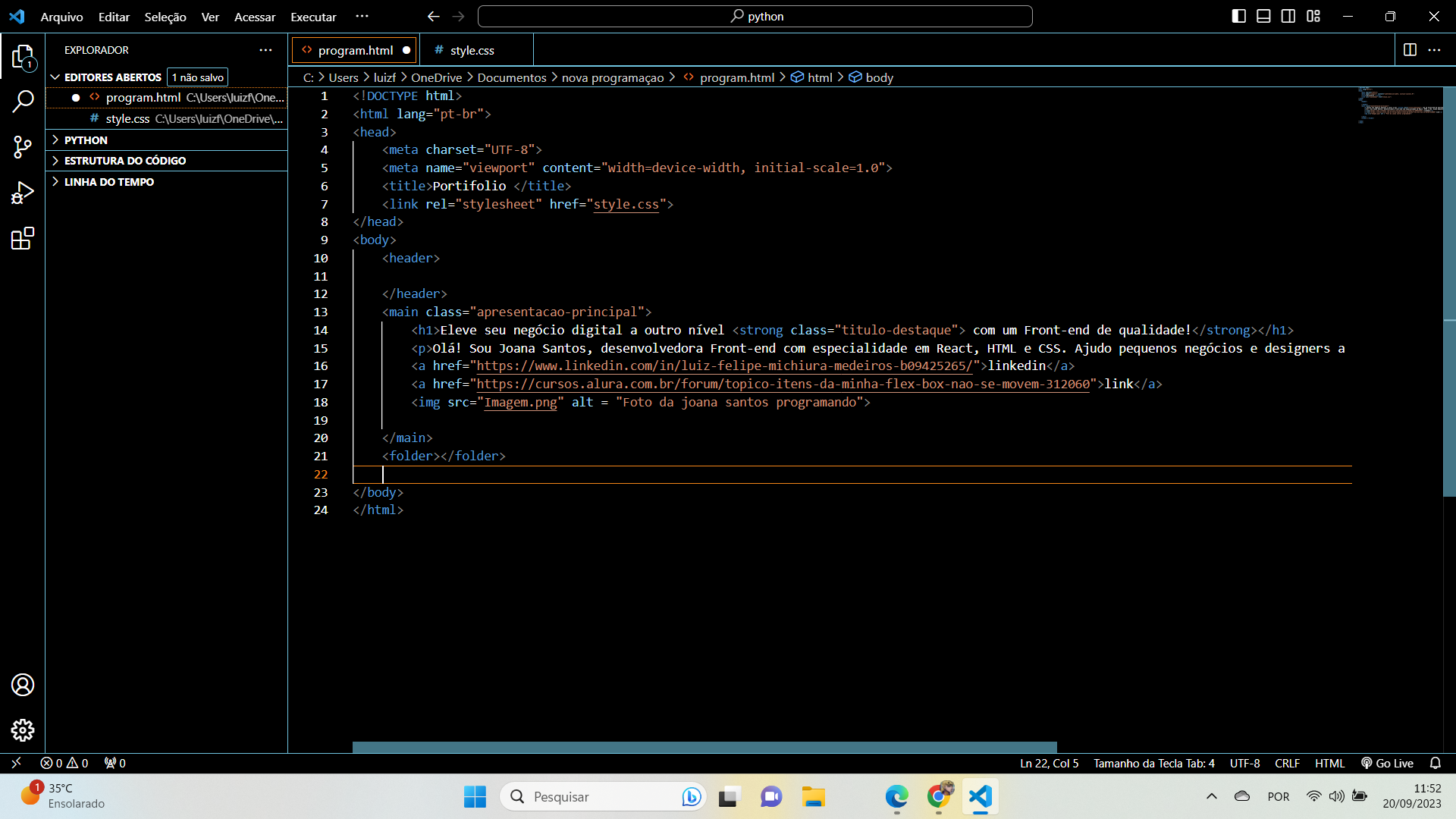
Task: Change CRLF end of line sequence
Action: [x=1287, y=763]
